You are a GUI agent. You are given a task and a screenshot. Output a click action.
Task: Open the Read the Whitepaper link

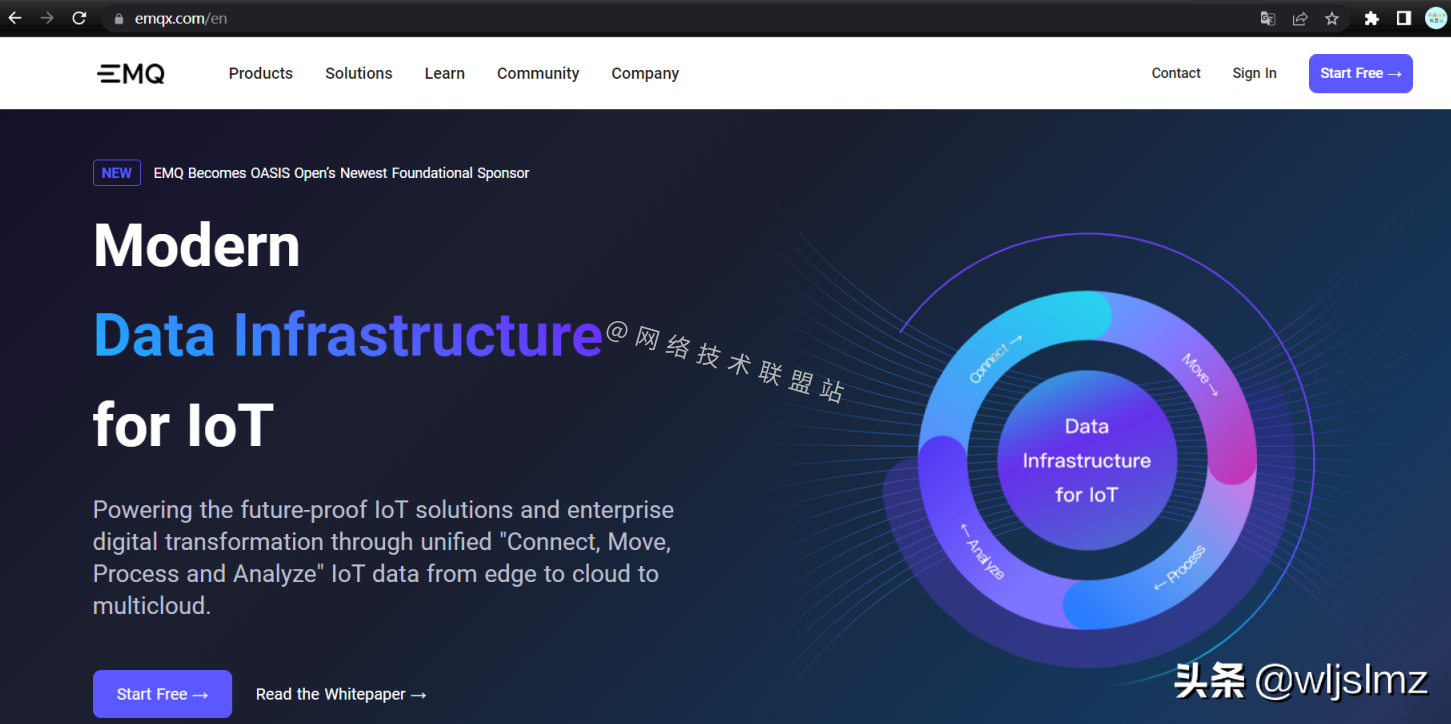point(341,694)
